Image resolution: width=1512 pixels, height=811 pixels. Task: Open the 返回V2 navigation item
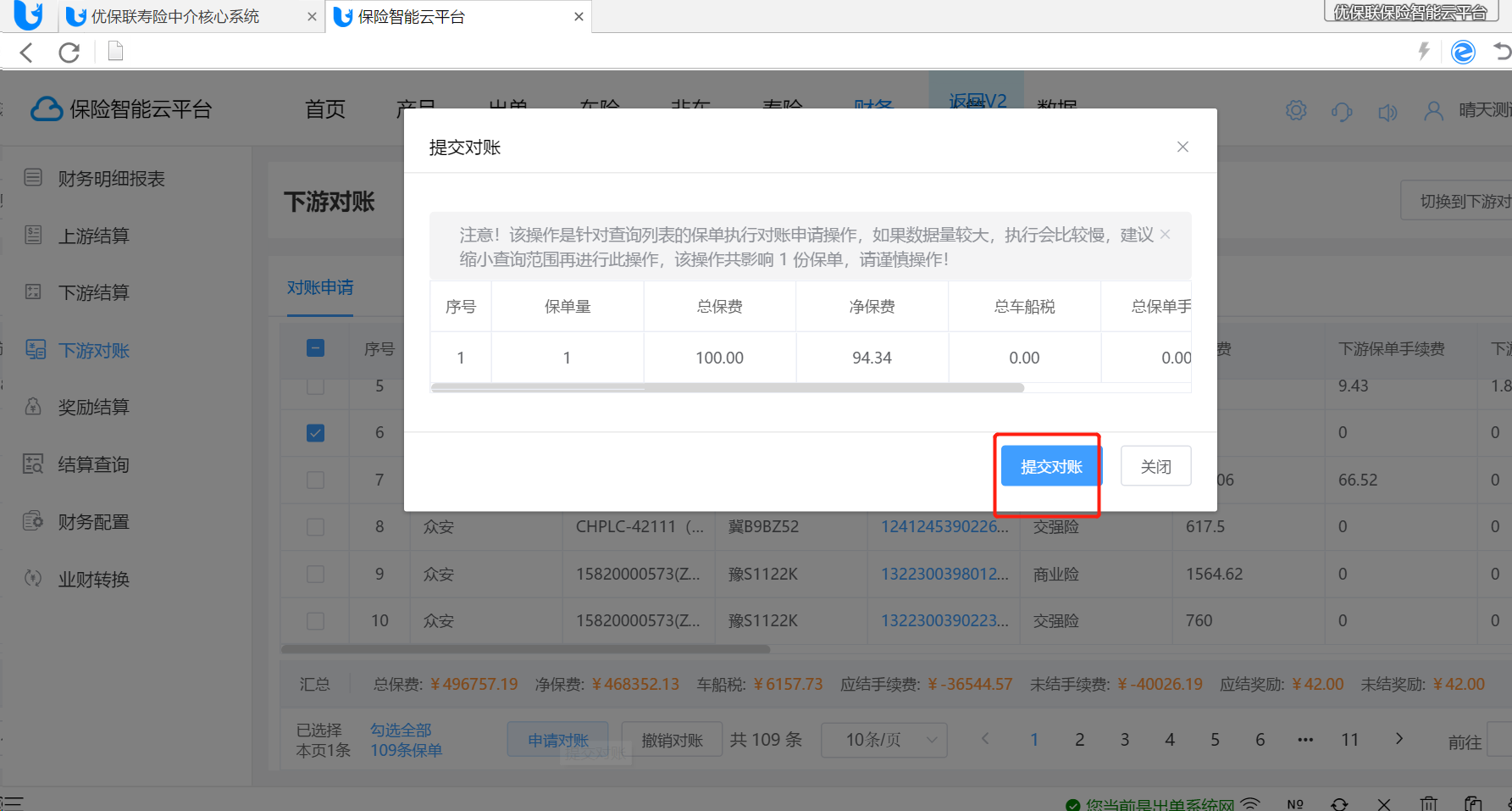coord(977,101)
